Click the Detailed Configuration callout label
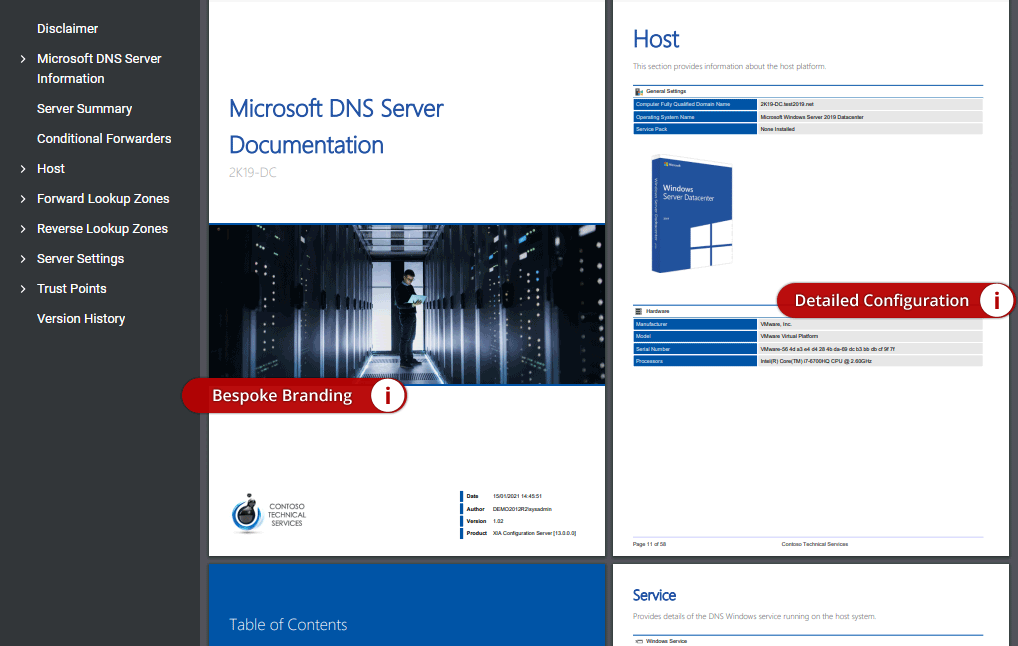 tap(881, 301)
